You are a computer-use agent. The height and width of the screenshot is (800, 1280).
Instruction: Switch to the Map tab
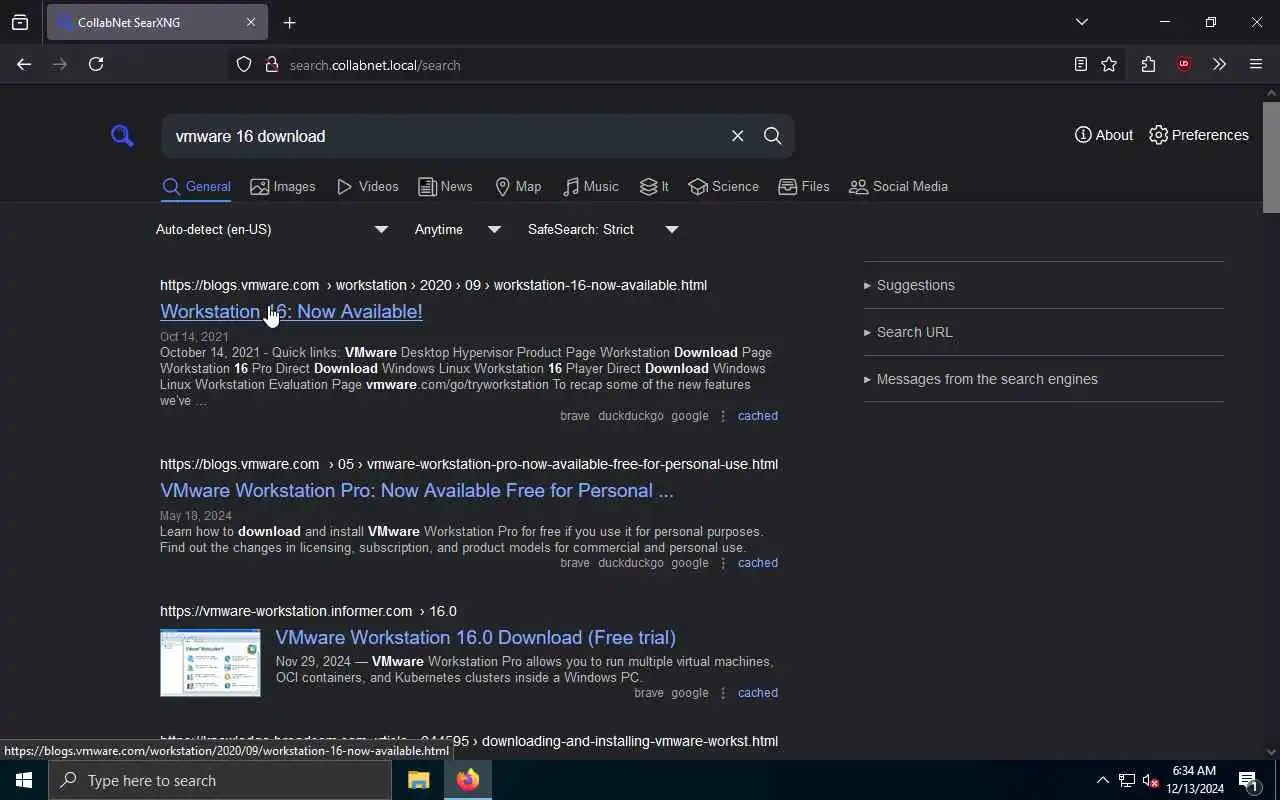point(518,187)
